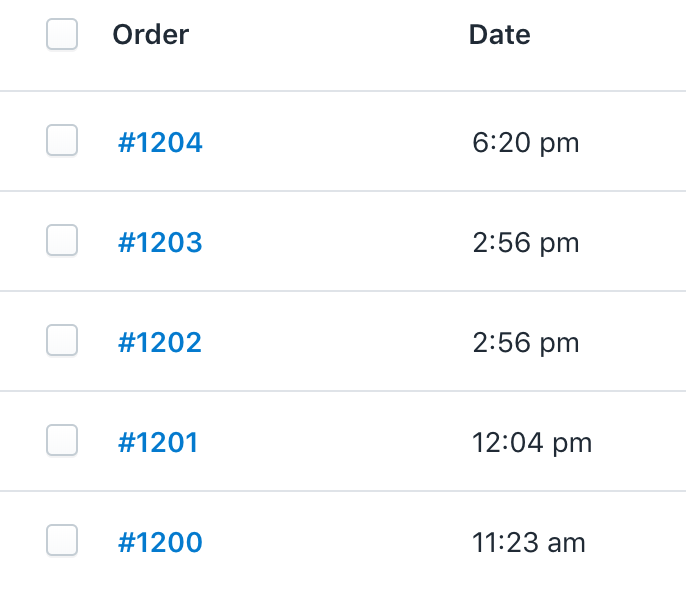Check the box next to order #1203
Viewport: 686px width, 590px height.
[x=62, y=240]
